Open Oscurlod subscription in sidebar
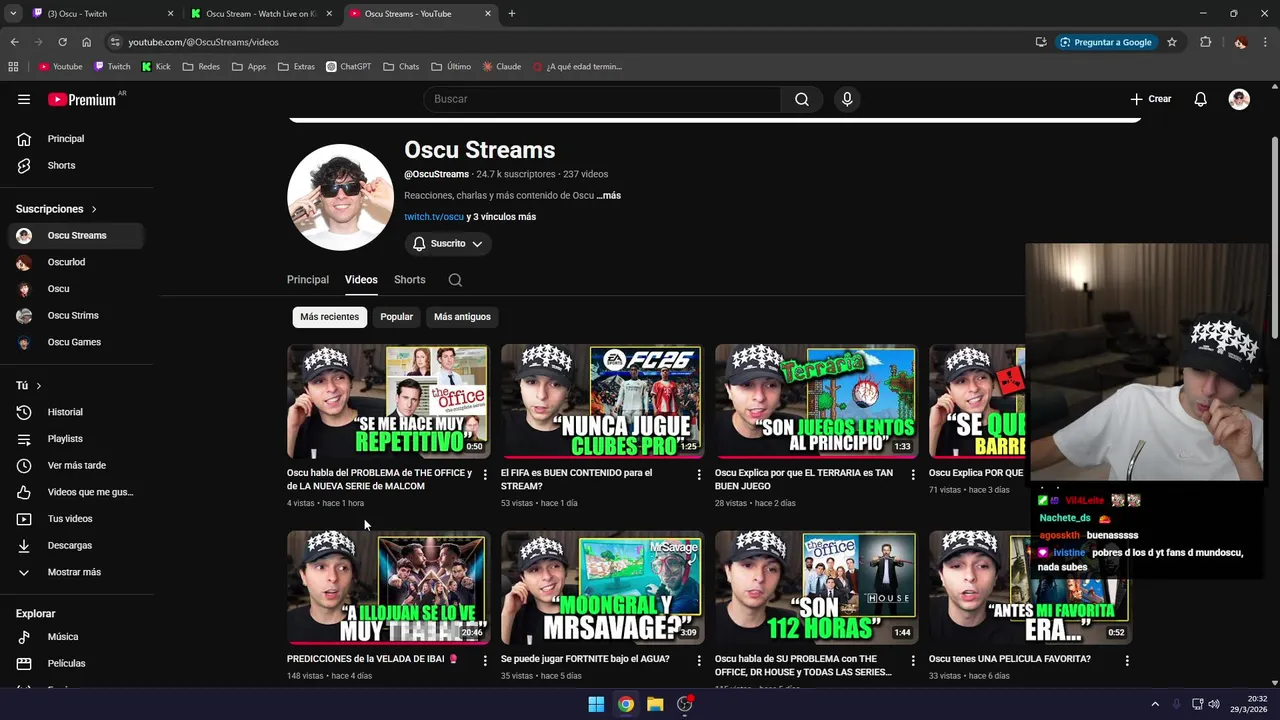1280x720 pixels. 76,262
